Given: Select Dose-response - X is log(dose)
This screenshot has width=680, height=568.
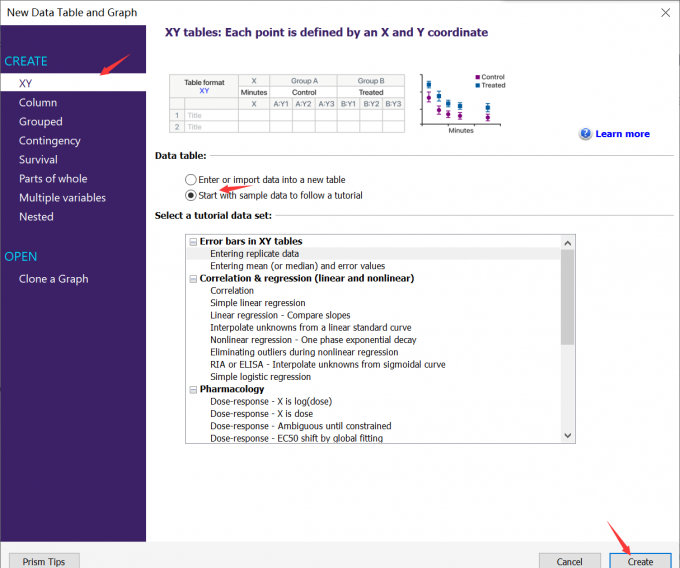Looking at the screenshot, I should pos(271,402).
